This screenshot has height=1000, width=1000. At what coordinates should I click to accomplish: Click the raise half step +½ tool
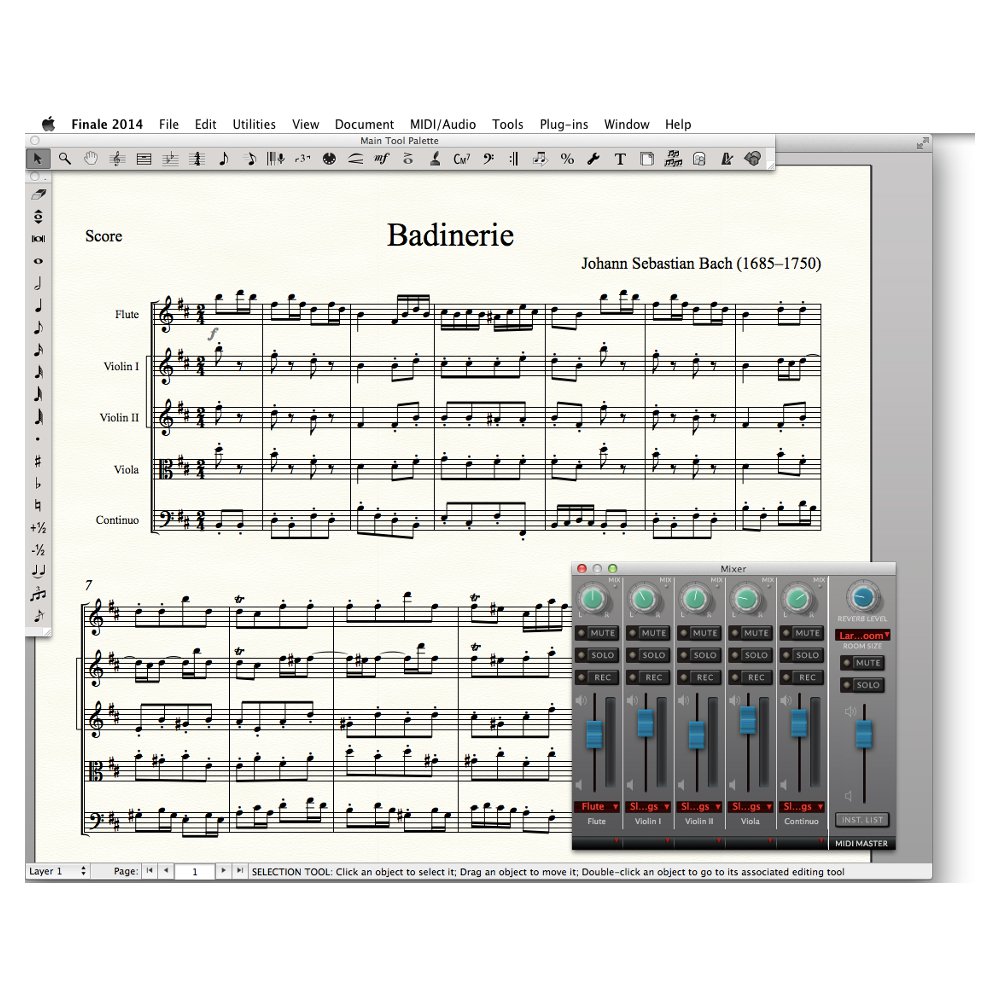(x=38, y=527)
